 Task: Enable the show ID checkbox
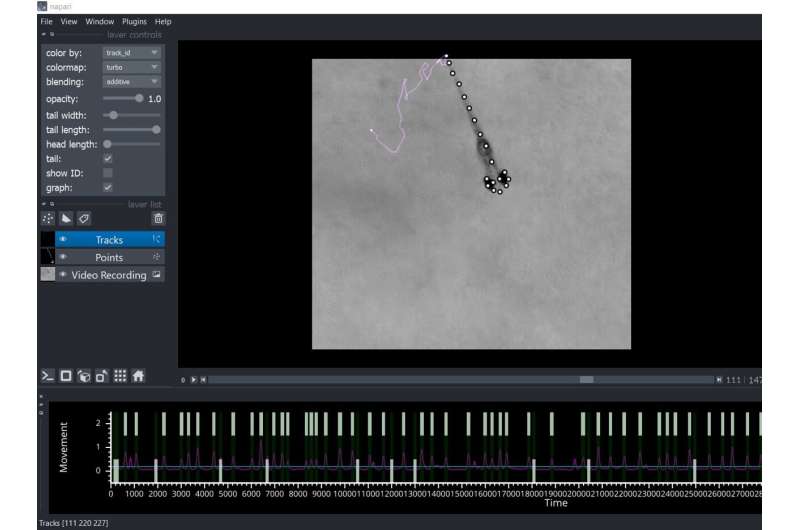pos(108,173)
